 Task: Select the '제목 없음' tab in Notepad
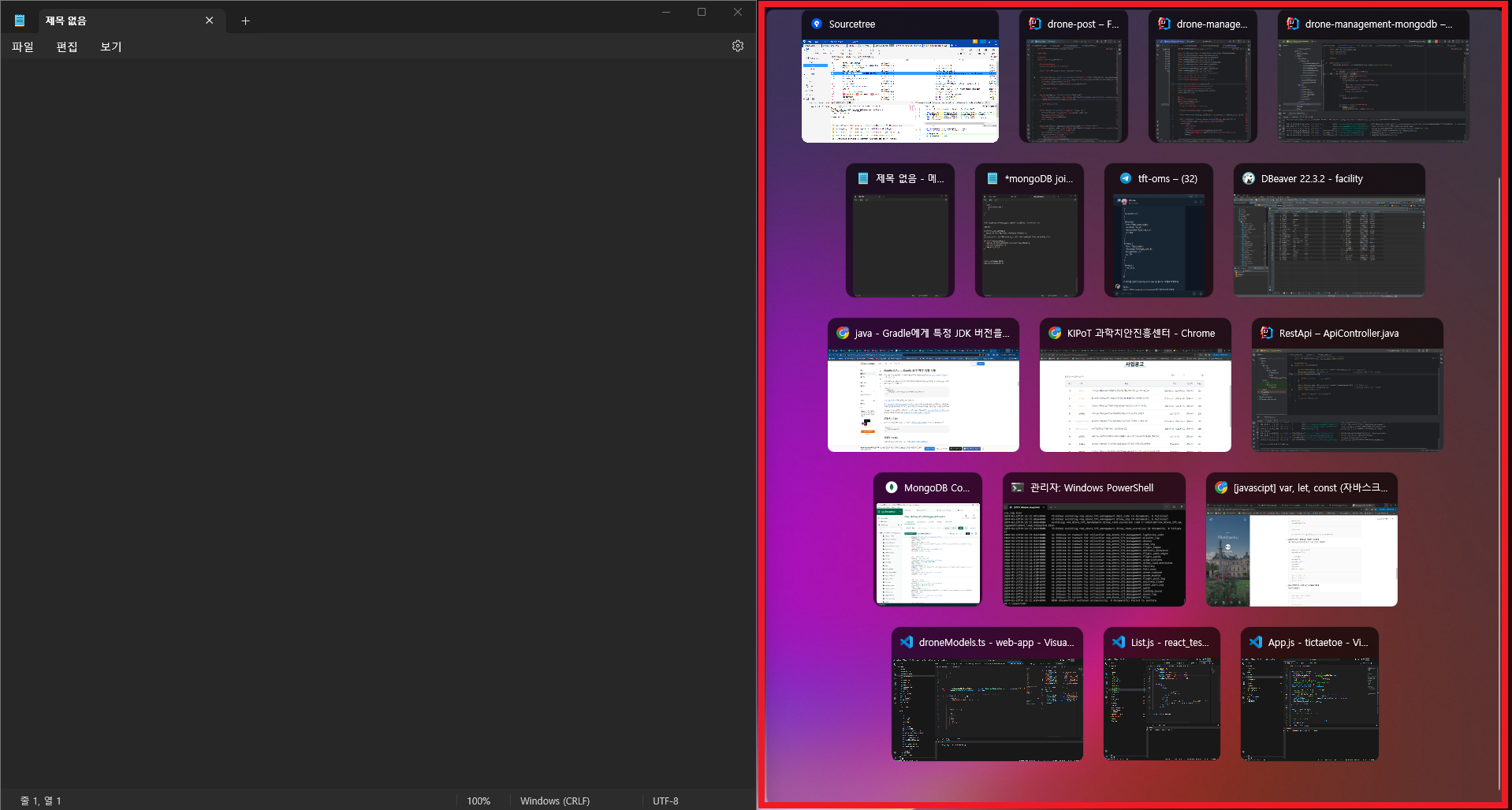coord(131,21)
